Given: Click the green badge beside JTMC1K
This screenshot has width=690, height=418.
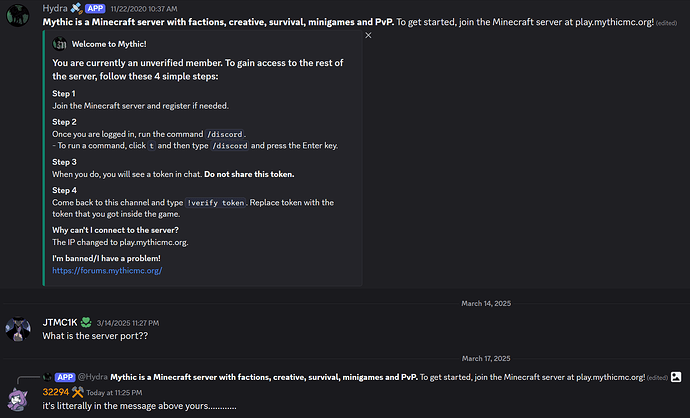Looking at the screenshot, I should point(86,323).
